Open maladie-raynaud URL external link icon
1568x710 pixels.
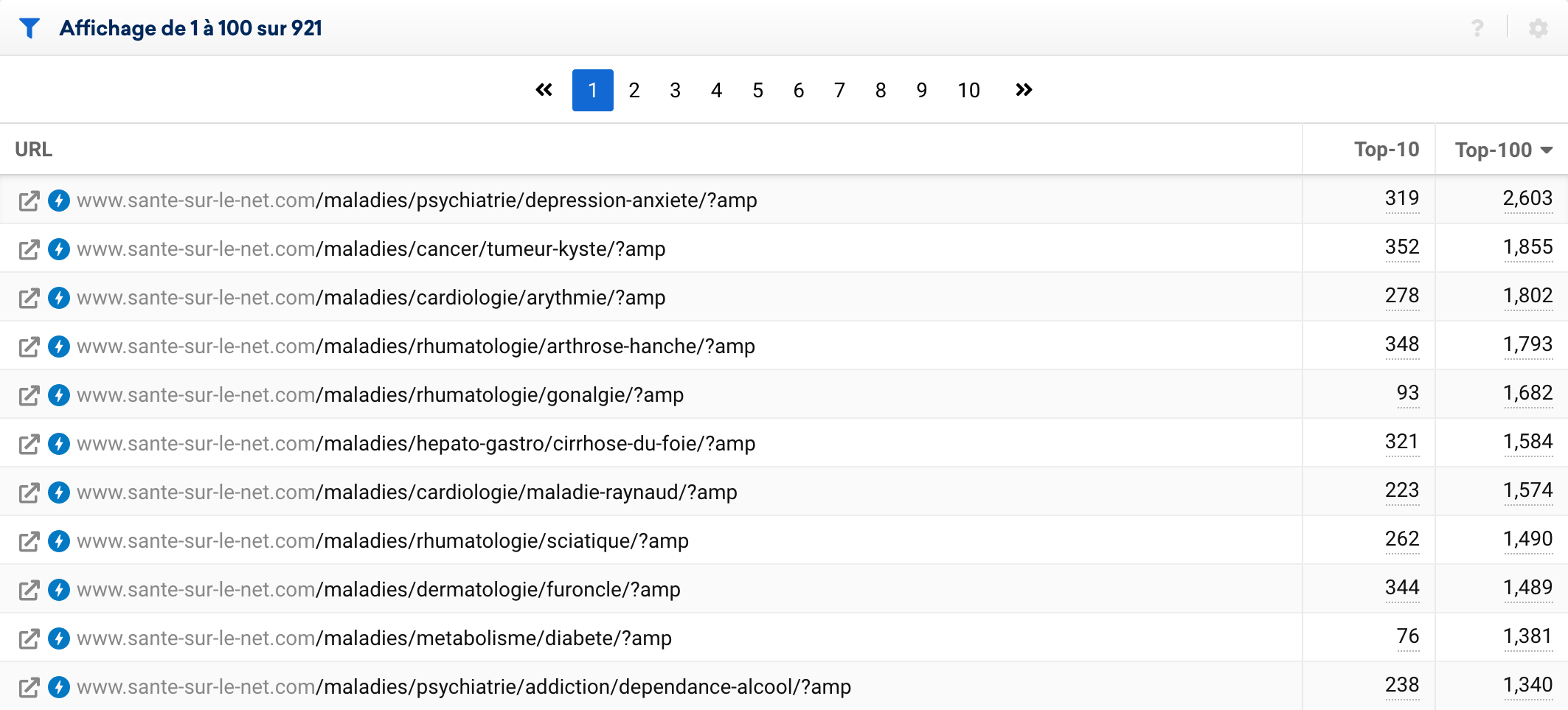click(x=29, y=493)
